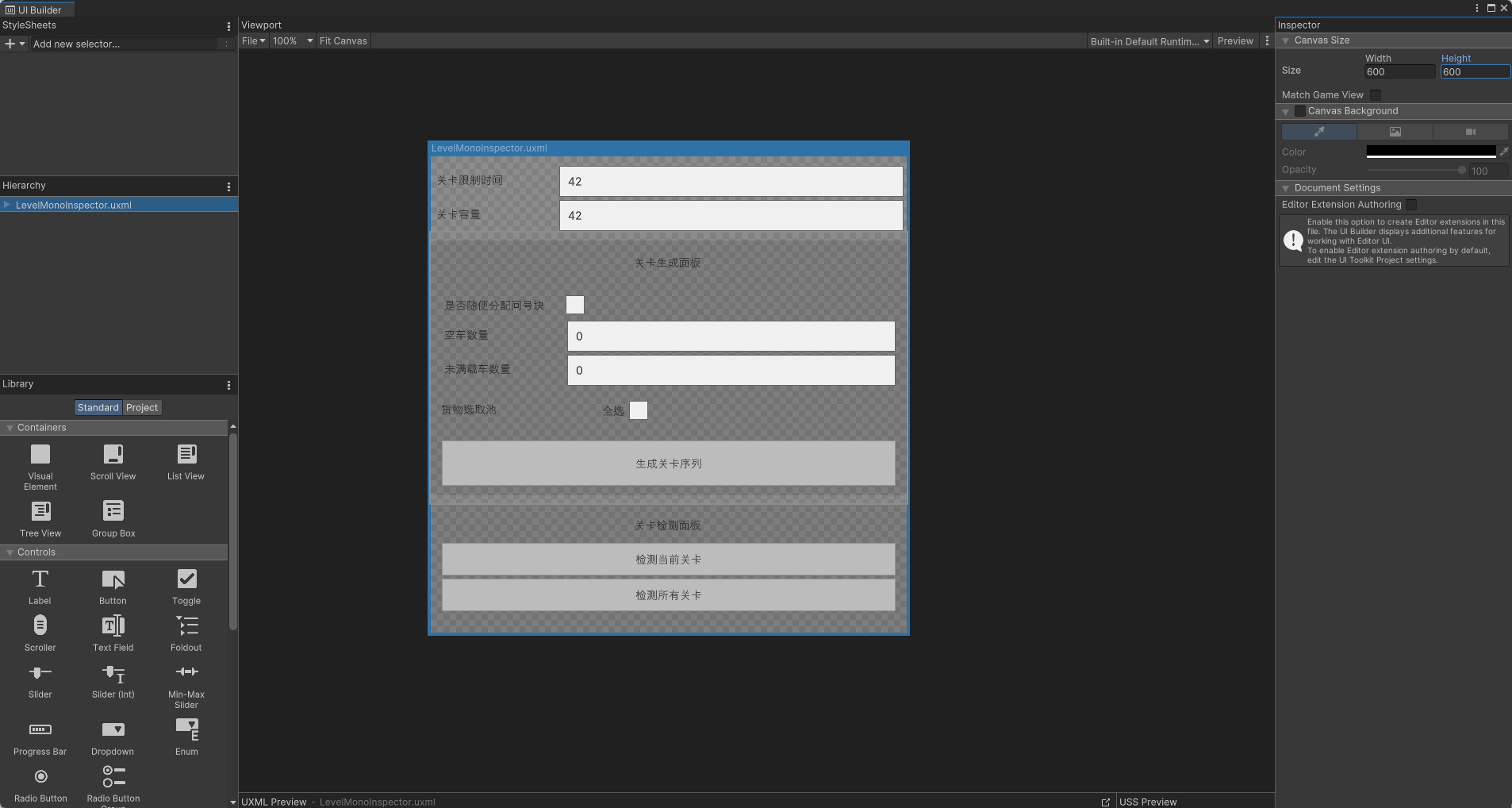Screen dimensions: 1512x808
Task: Open StyleSheets panel options menu
Action: pyautogui.click(x=228, y=27)
